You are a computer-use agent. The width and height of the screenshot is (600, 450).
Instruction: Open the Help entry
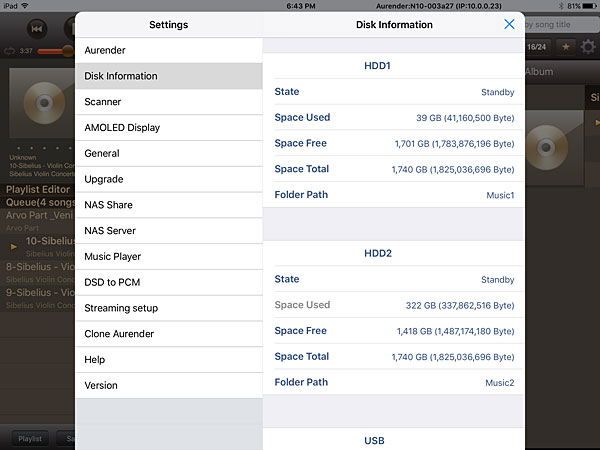tap(169, 359)
